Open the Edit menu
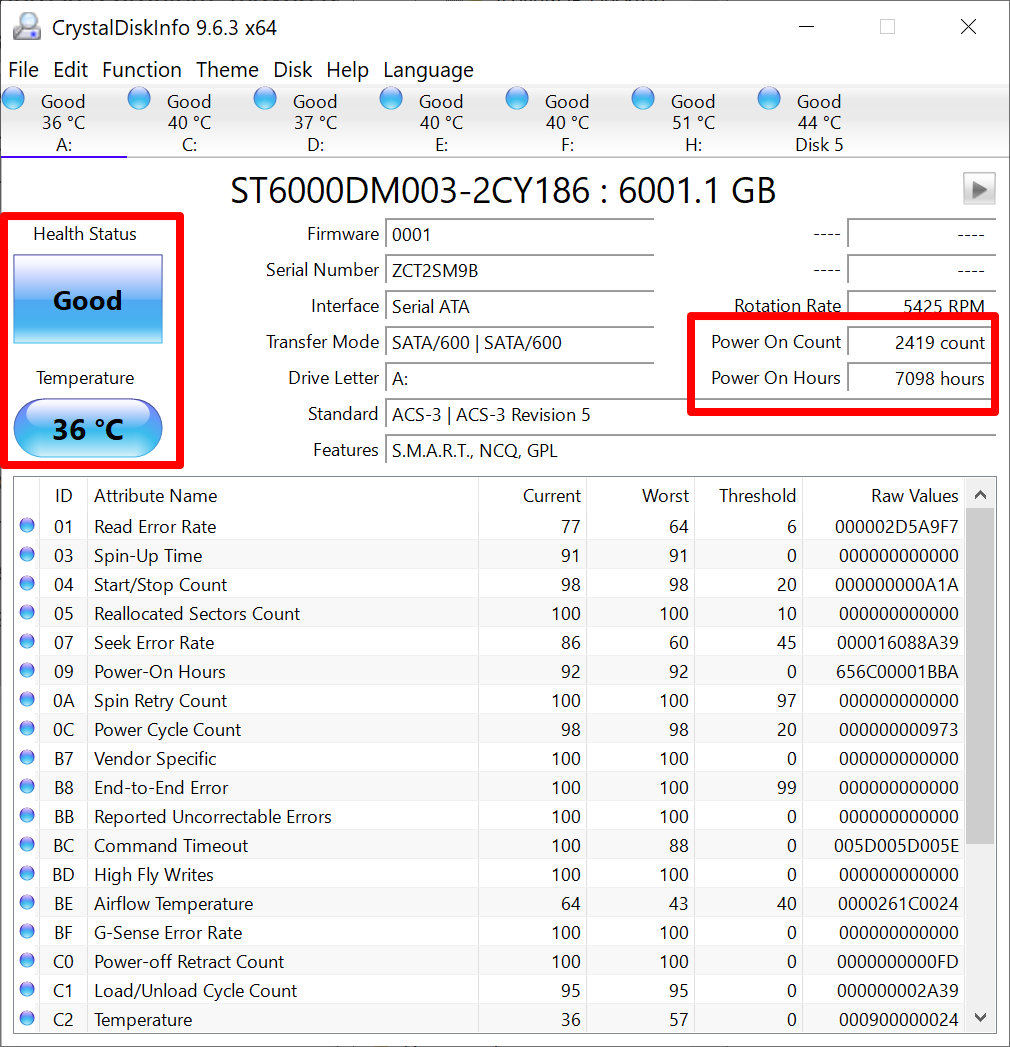1010x1047 pixels. click(x=70, y=69)
